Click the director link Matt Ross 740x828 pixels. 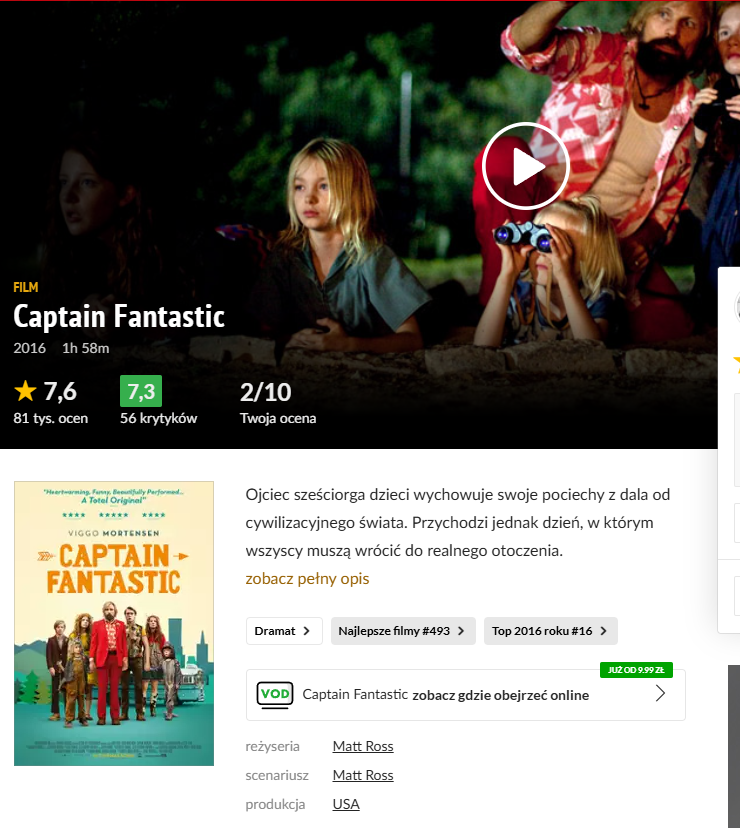point(363,746)
